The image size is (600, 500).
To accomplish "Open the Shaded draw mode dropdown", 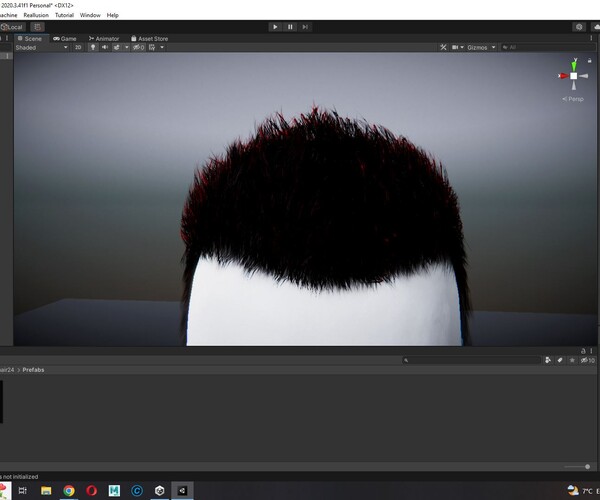I will click(x=41, y=47).
